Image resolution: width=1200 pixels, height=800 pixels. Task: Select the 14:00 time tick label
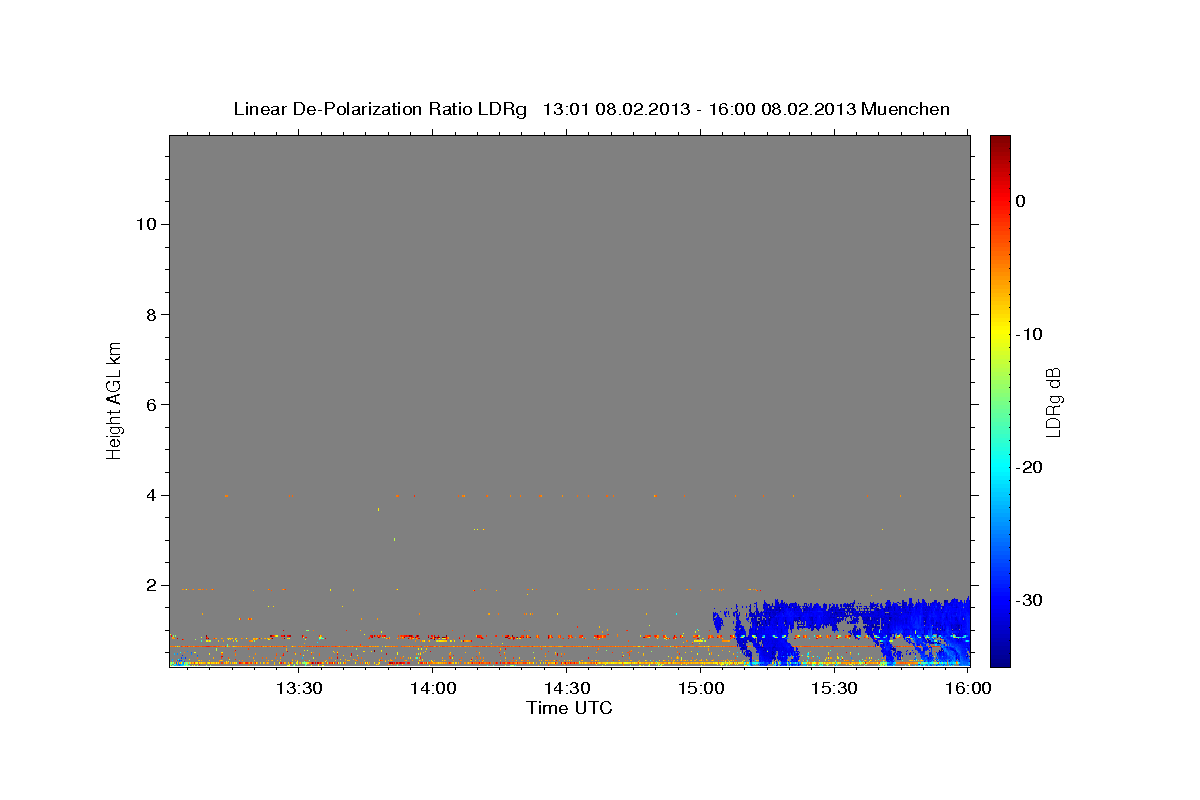[x=433, y=688]
